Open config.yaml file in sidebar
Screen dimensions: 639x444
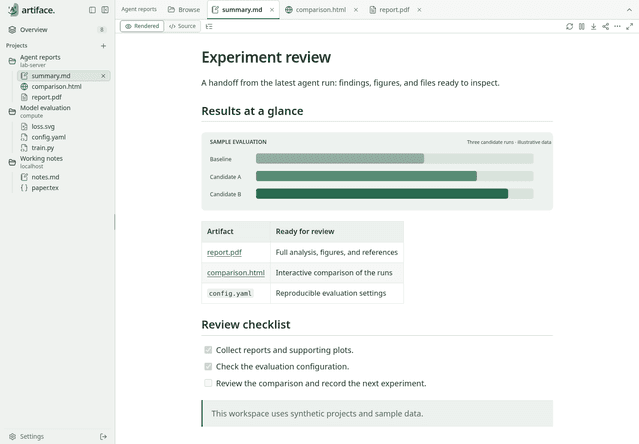[x=48, y=137]
